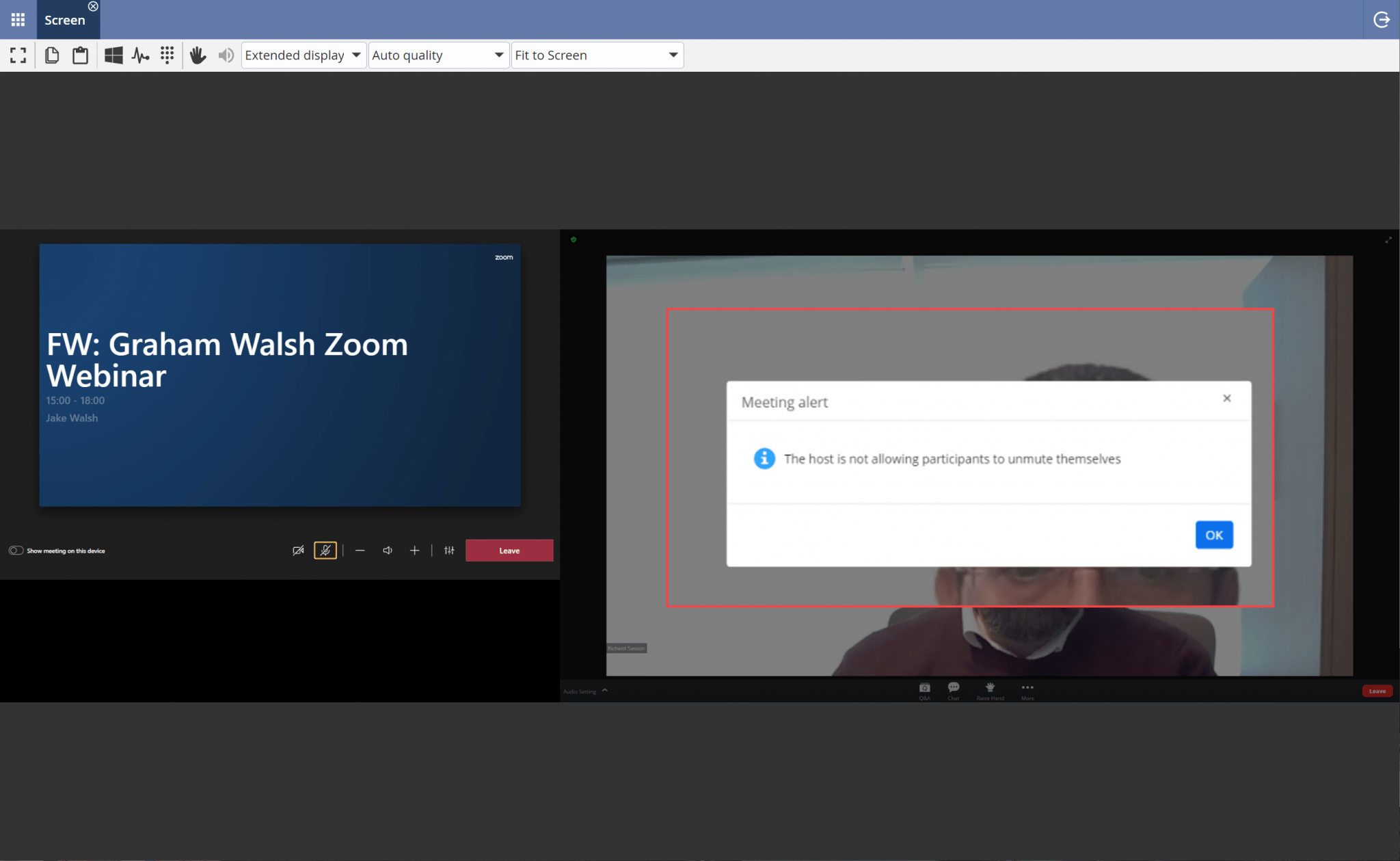Click the FW: Graham Walsh Zoom Webinar title
Image resolution: width=1400 pixels, height=861 pixels.
pyautogui.click(x=227, y=360)
